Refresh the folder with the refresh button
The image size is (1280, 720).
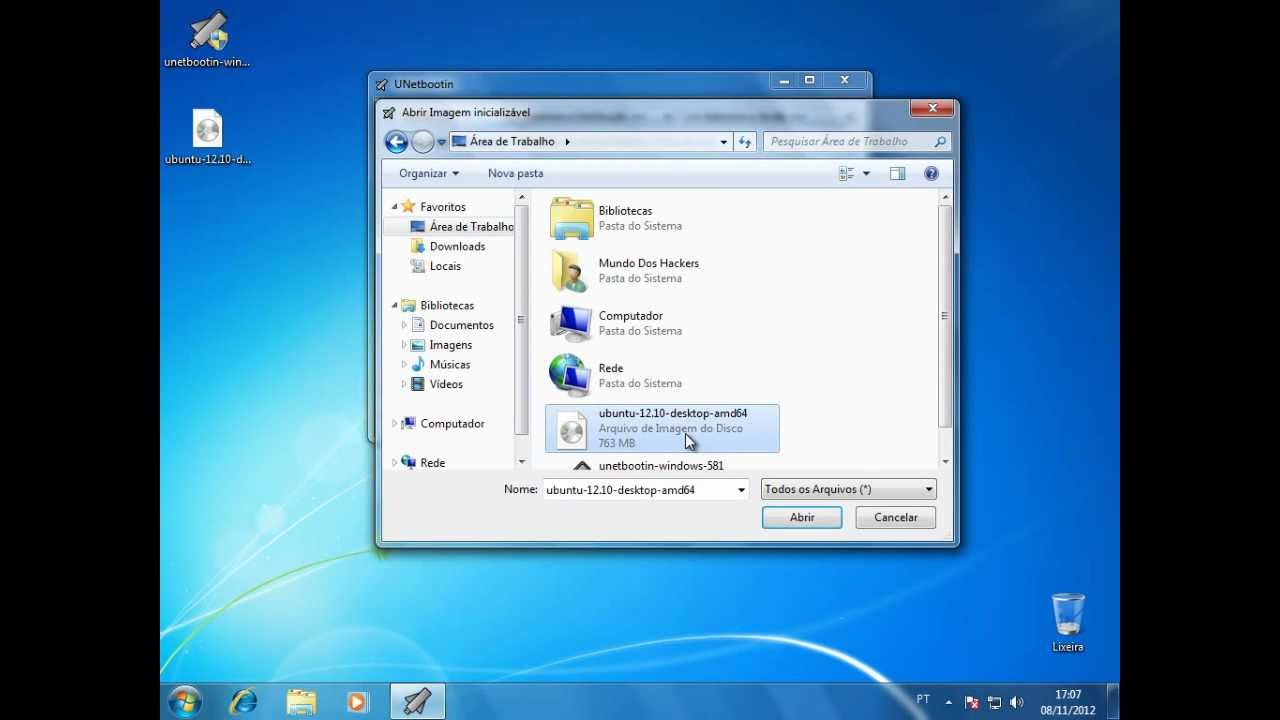[x=744, y=142]
